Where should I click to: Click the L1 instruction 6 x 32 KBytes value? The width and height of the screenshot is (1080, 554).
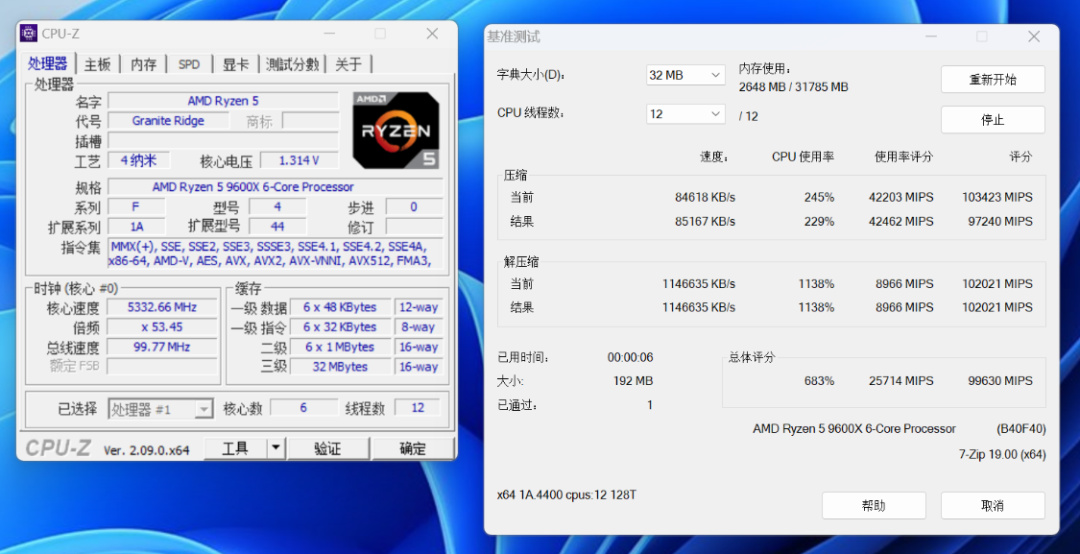[340, 327]
